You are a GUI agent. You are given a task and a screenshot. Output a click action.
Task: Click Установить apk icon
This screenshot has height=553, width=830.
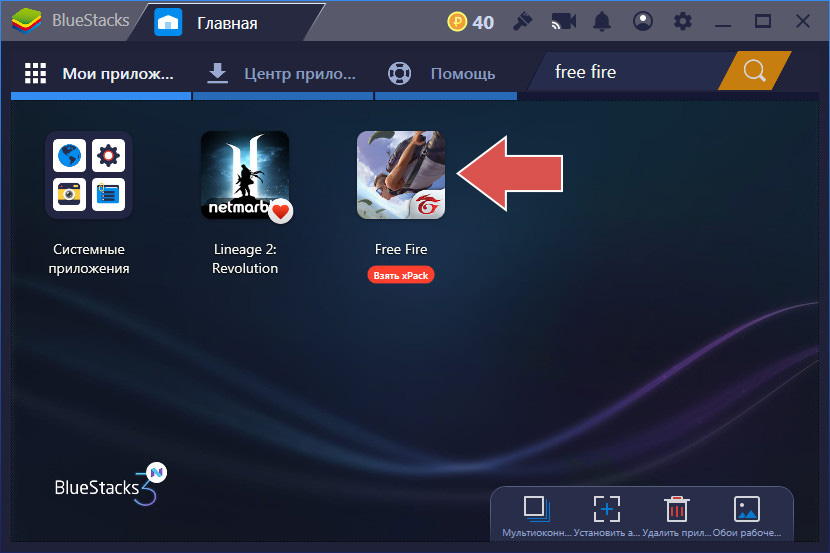[607, 509]
